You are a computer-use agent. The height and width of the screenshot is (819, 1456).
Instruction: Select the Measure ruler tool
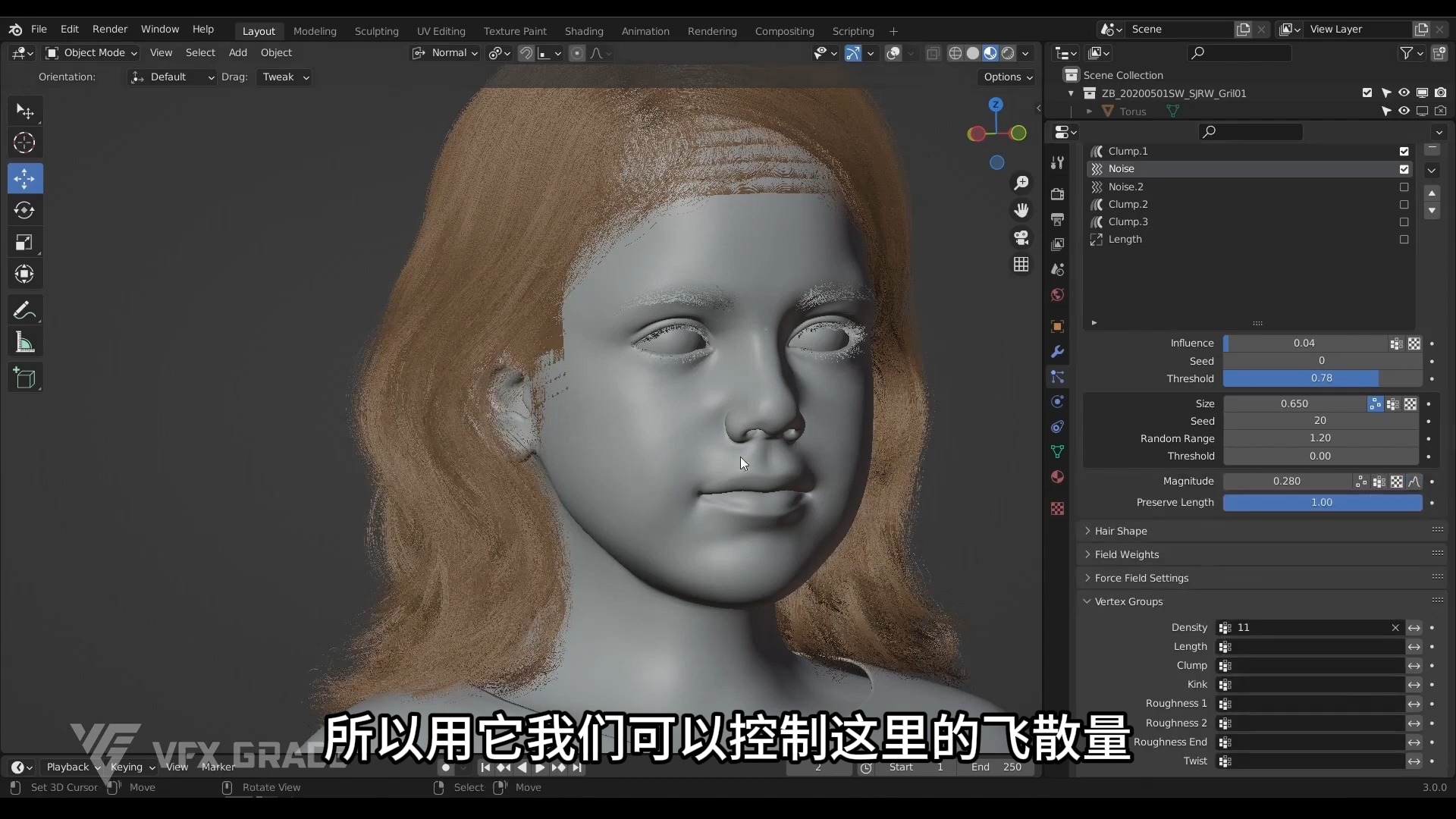tap(24, 343)
